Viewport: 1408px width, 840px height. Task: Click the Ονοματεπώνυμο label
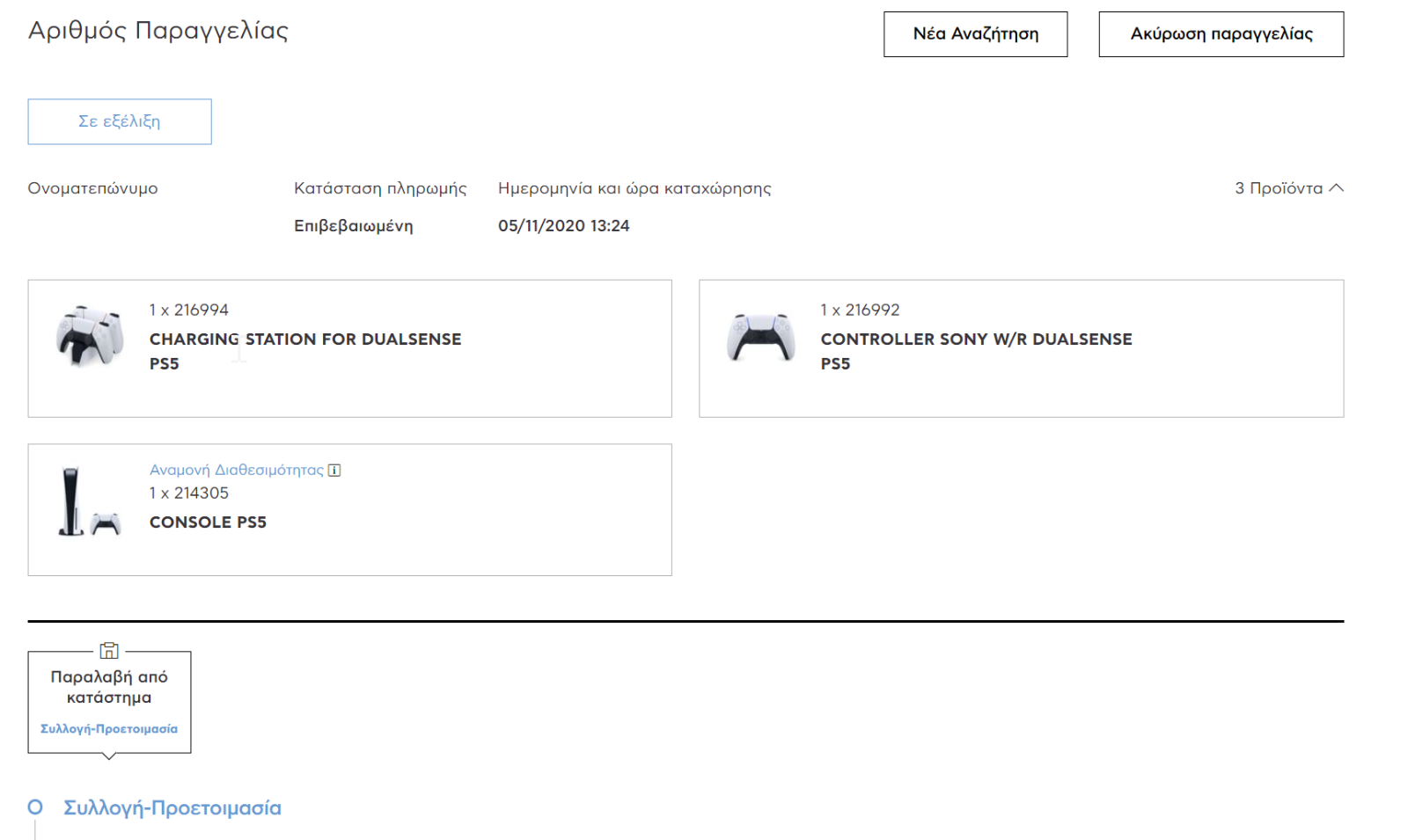[x=92, y=188]
